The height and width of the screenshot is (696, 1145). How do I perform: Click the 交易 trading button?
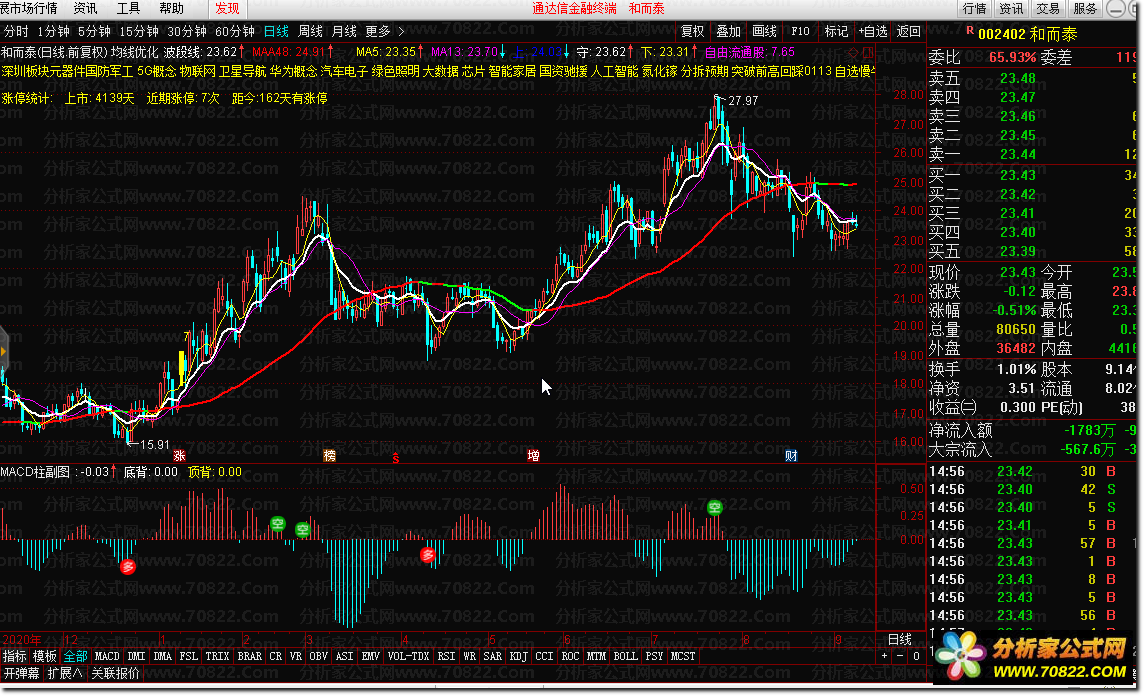(x=1048, y=9)
